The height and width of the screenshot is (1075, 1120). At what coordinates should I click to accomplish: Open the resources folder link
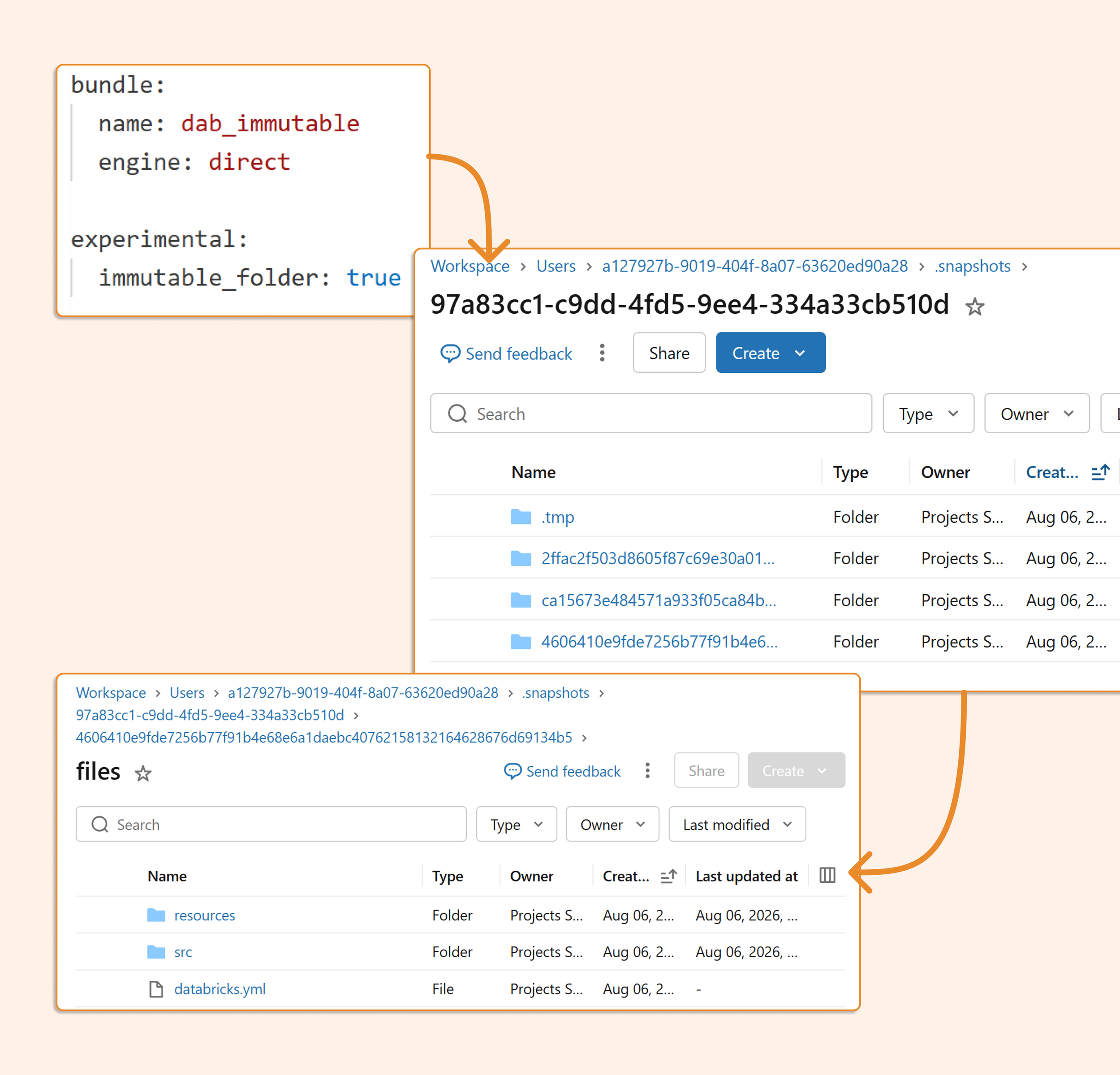[x=205, y=915]
